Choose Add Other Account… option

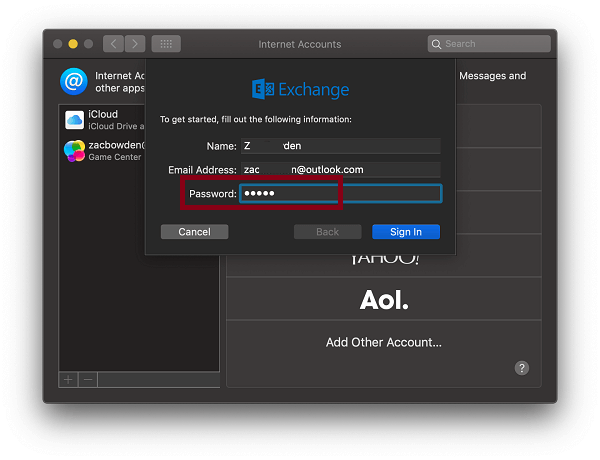(x=384, y=342)
